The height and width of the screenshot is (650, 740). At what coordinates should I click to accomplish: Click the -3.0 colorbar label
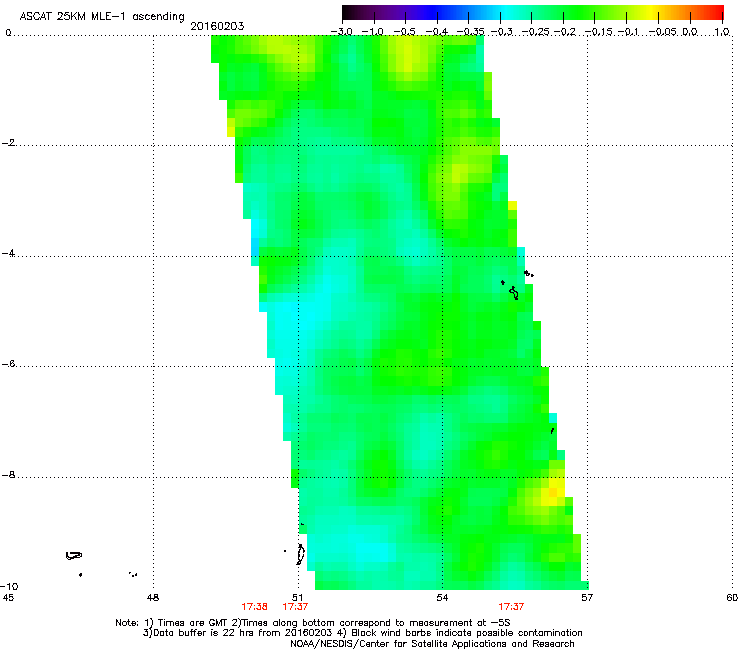tap(341, 32)
